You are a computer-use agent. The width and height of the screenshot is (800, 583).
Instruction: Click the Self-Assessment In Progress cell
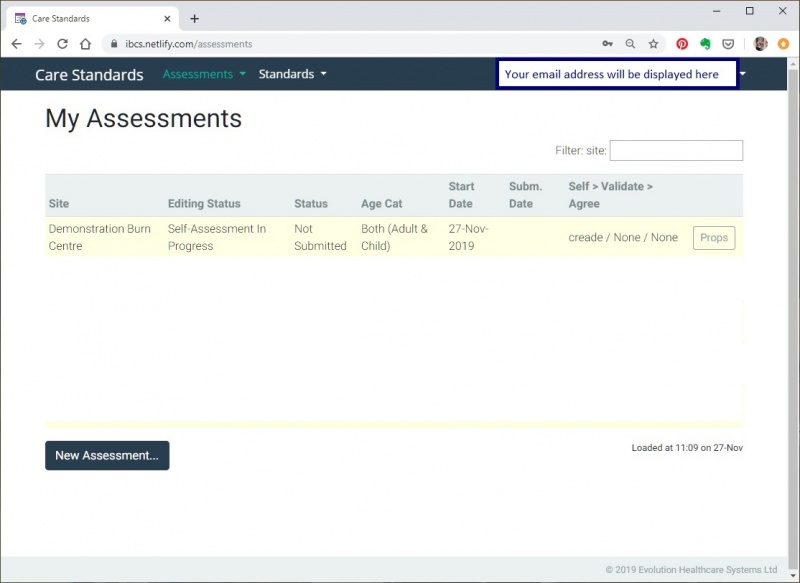217,237
